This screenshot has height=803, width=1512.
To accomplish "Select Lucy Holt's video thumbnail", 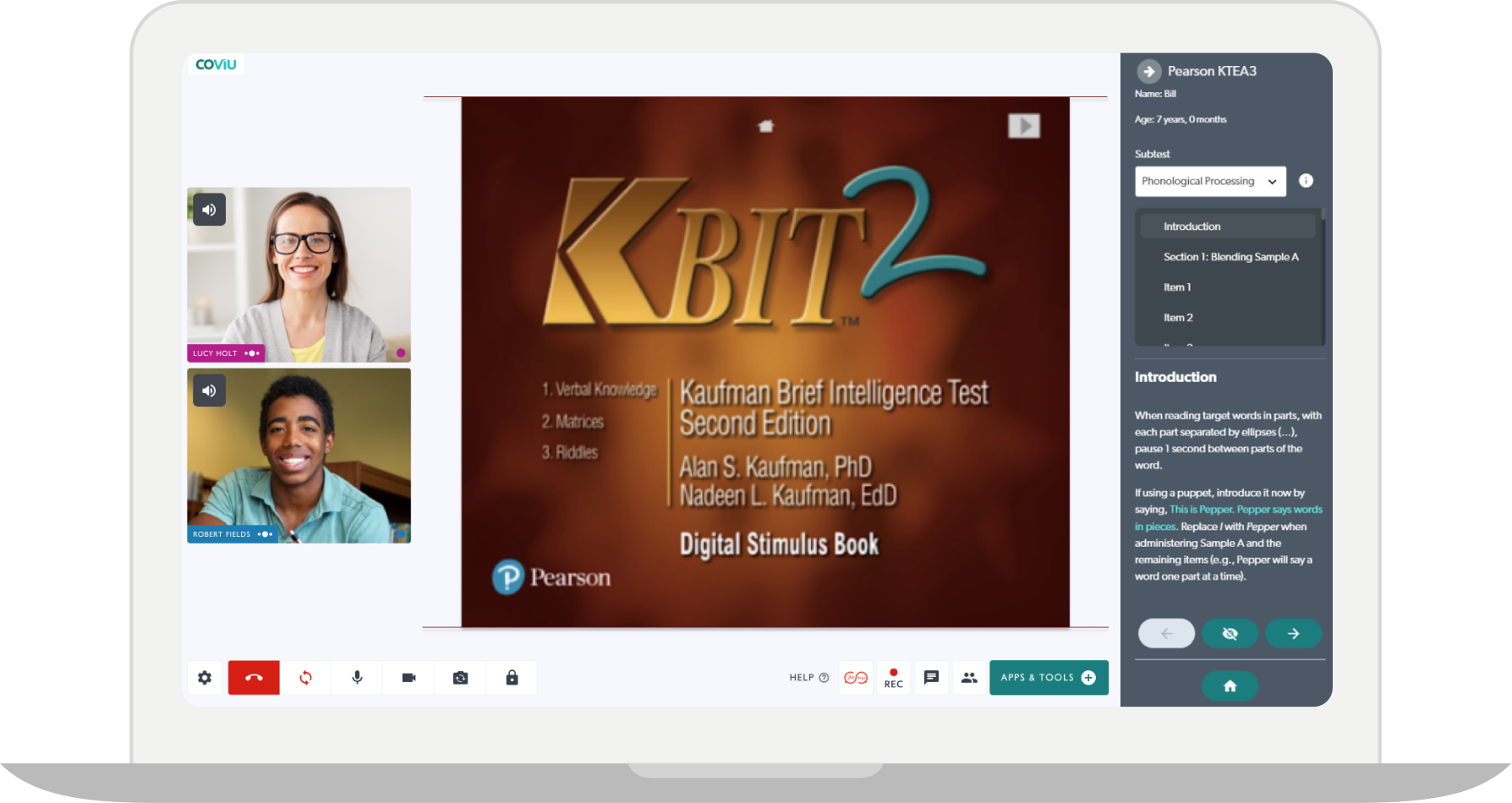I will [x=299, y=275].
